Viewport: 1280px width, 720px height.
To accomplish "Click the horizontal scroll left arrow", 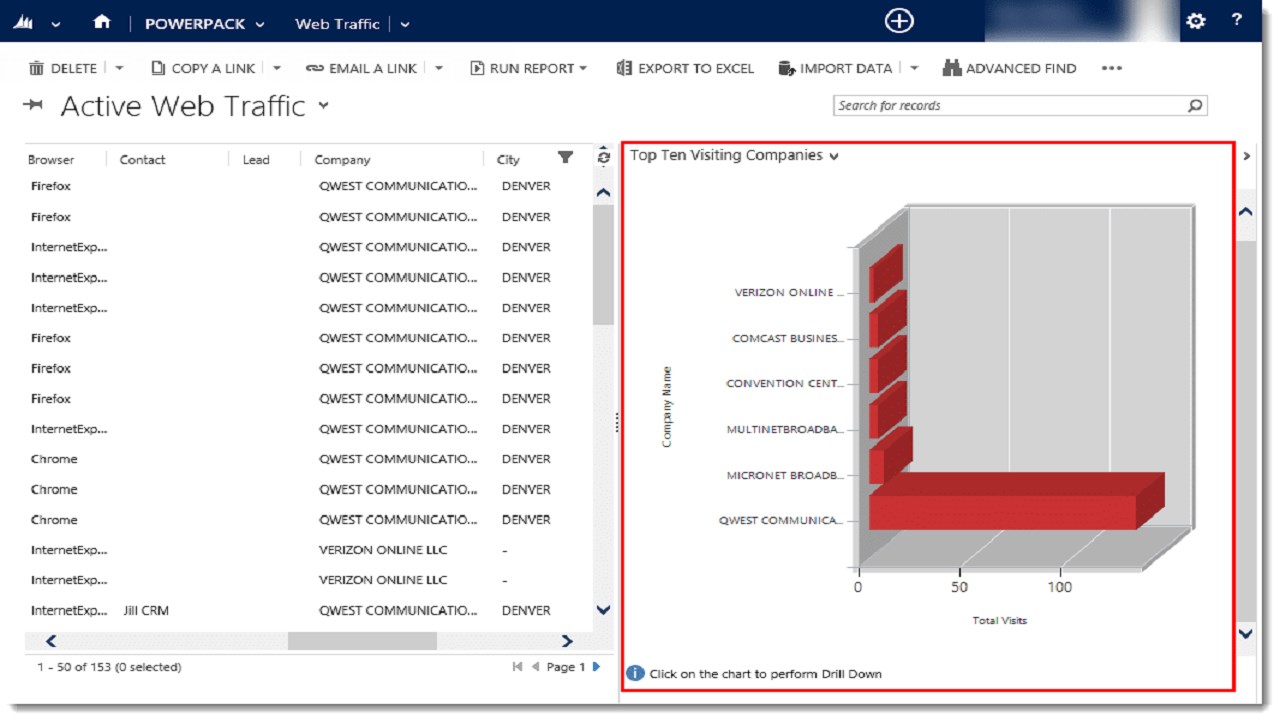I will click(x=51, y=641).
